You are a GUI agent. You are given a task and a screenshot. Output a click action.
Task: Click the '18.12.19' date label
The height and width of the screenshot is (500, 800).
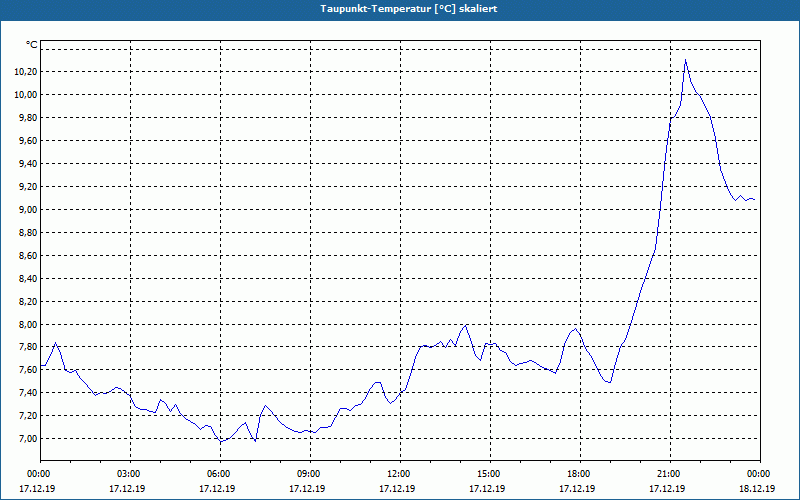click(757, 488)
